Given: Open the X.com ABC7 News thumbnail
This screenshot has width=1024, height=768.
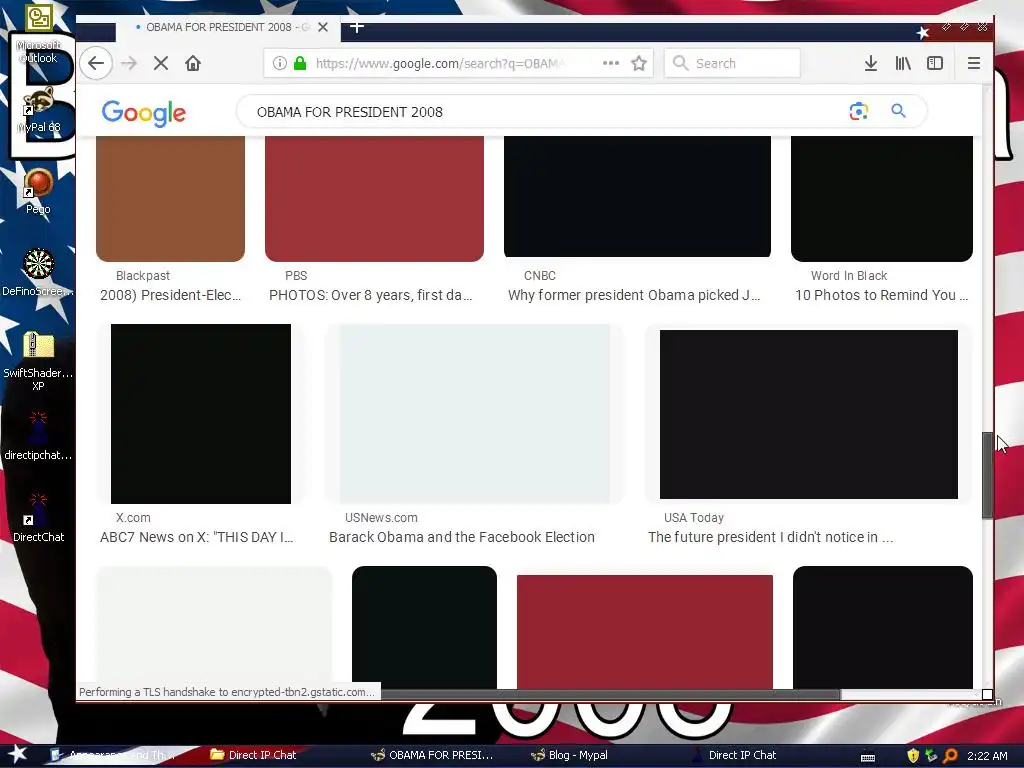Looking at the screenshot, I should pos(200,413).
